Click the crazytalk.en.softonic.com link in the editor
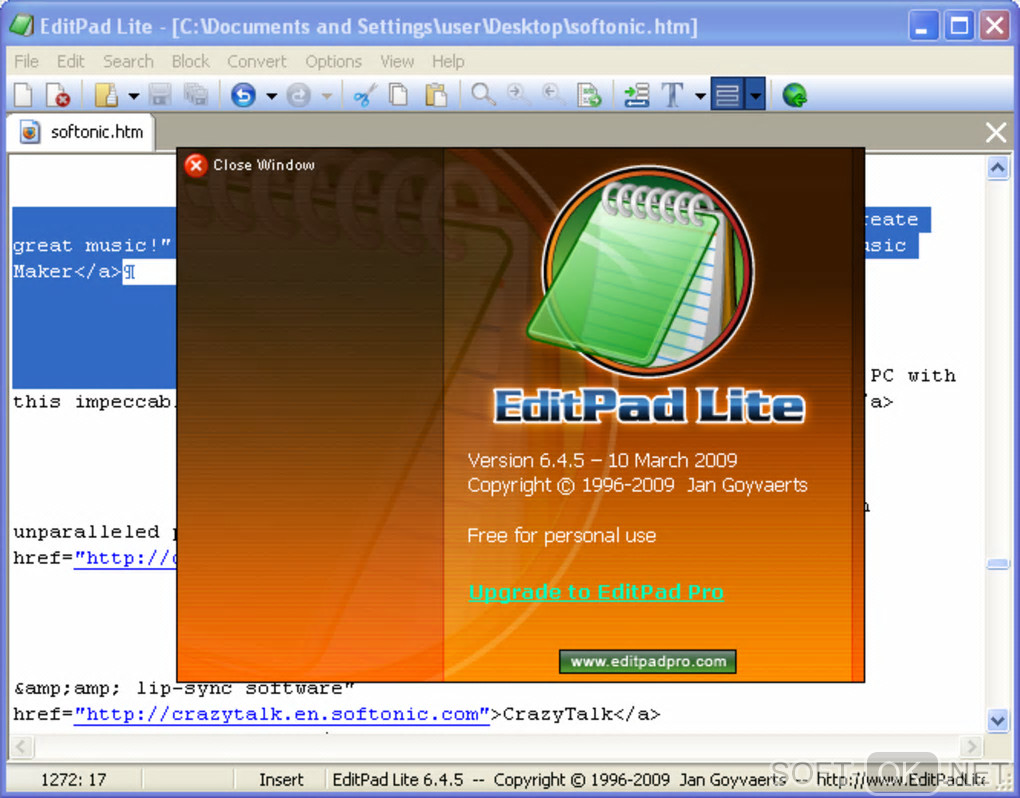The image size is (1020, 798). tap(281, 714)
